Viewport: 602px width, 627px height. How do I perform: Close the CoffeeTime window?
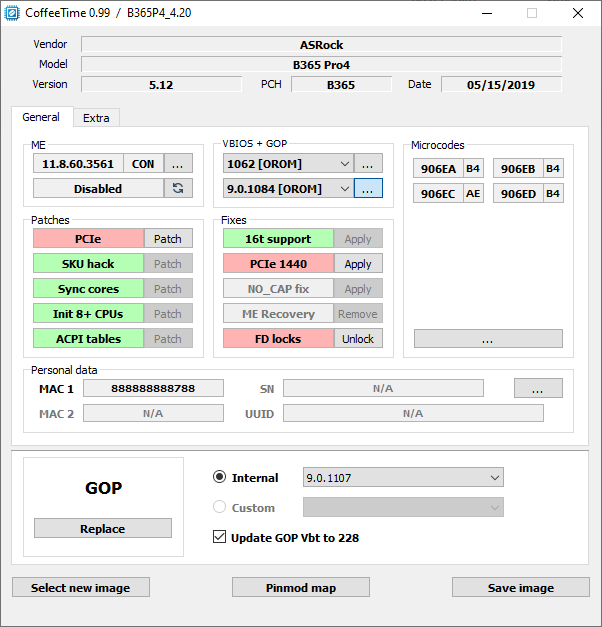(x=578, y=13)
